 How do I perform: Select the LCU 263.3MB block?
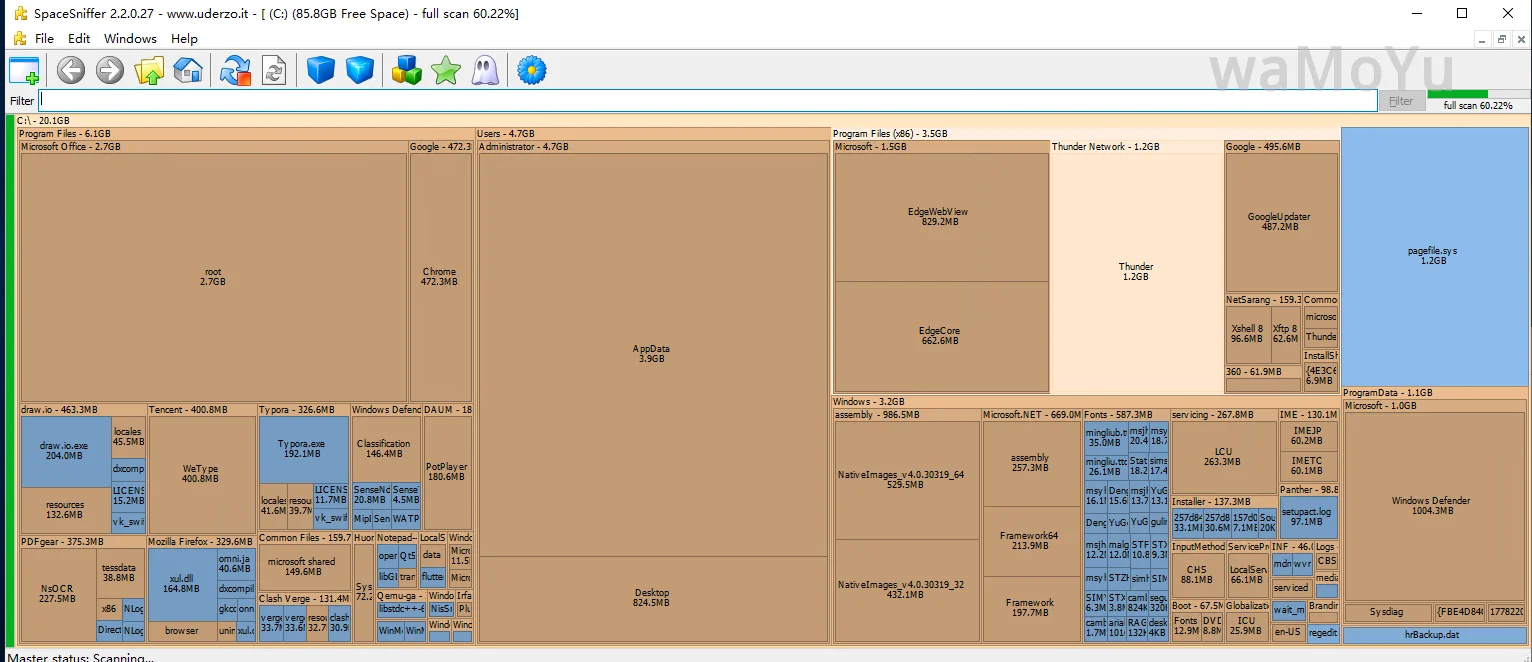pos(1224,457)
